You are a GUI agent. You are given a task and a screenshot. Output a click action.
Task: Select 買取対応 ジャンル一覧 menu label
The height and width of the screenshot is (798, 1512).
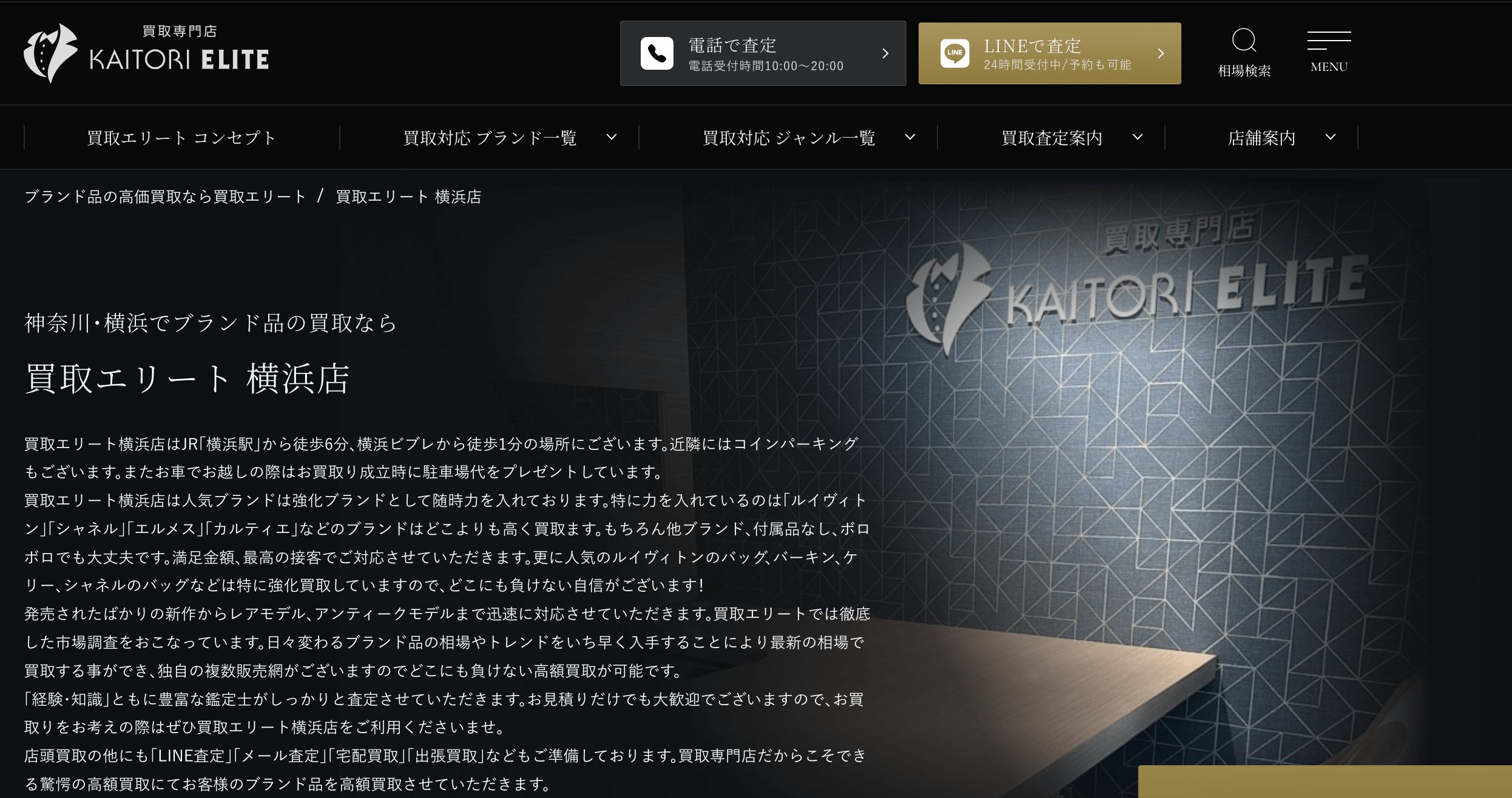[789, 138]
